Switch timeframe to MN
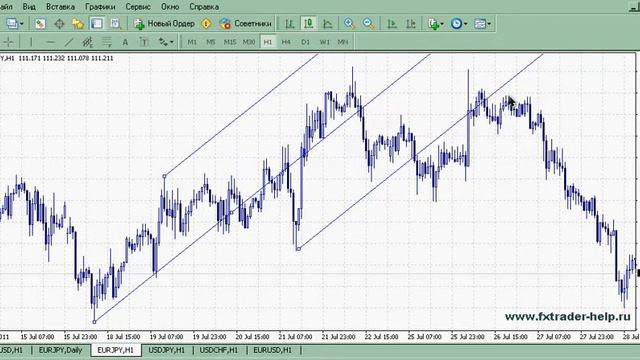The width and height of the screenshot is (640, 360). (x=343, y=42)
